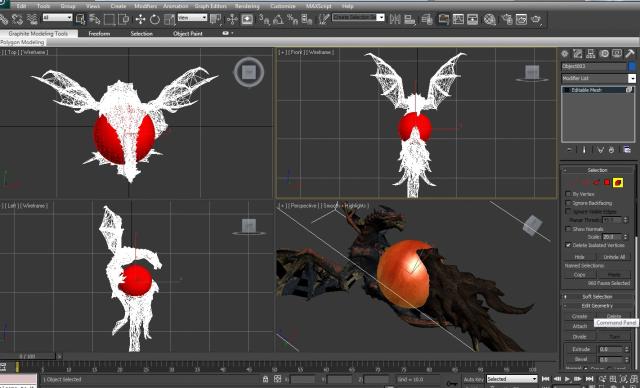Click the Top viewport ViewCube
The image size is (640, 388).
[249, 73]
